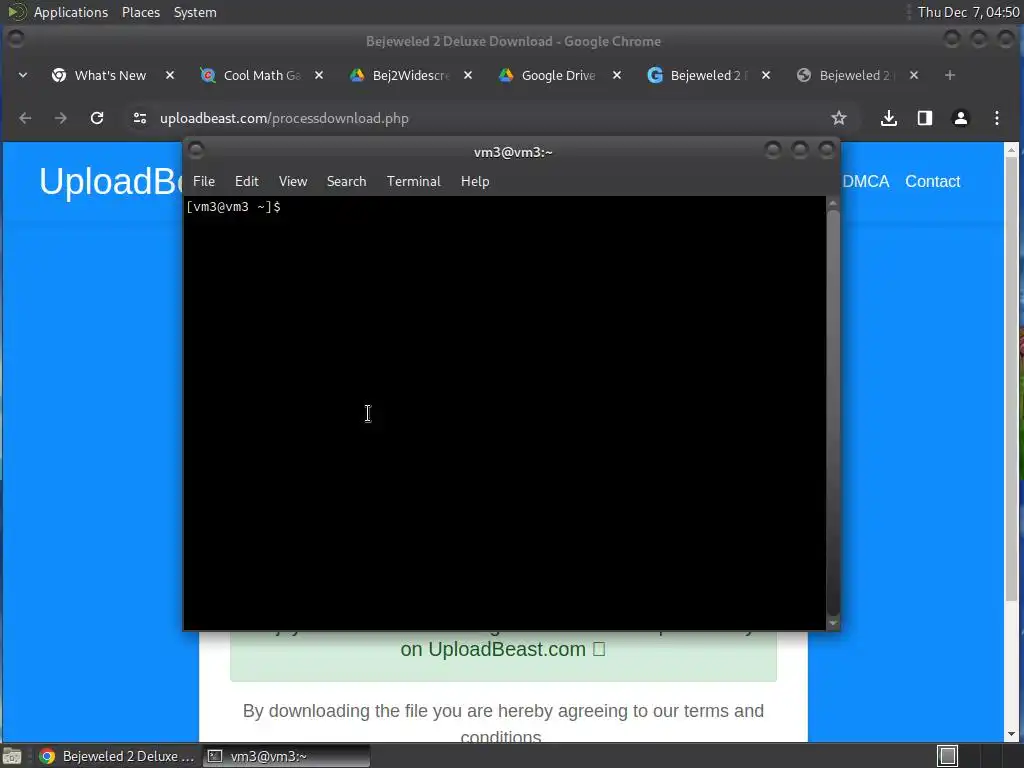Switch to Cool Math Games tab
Viewport: 1024px width, 768px height.
259,75
